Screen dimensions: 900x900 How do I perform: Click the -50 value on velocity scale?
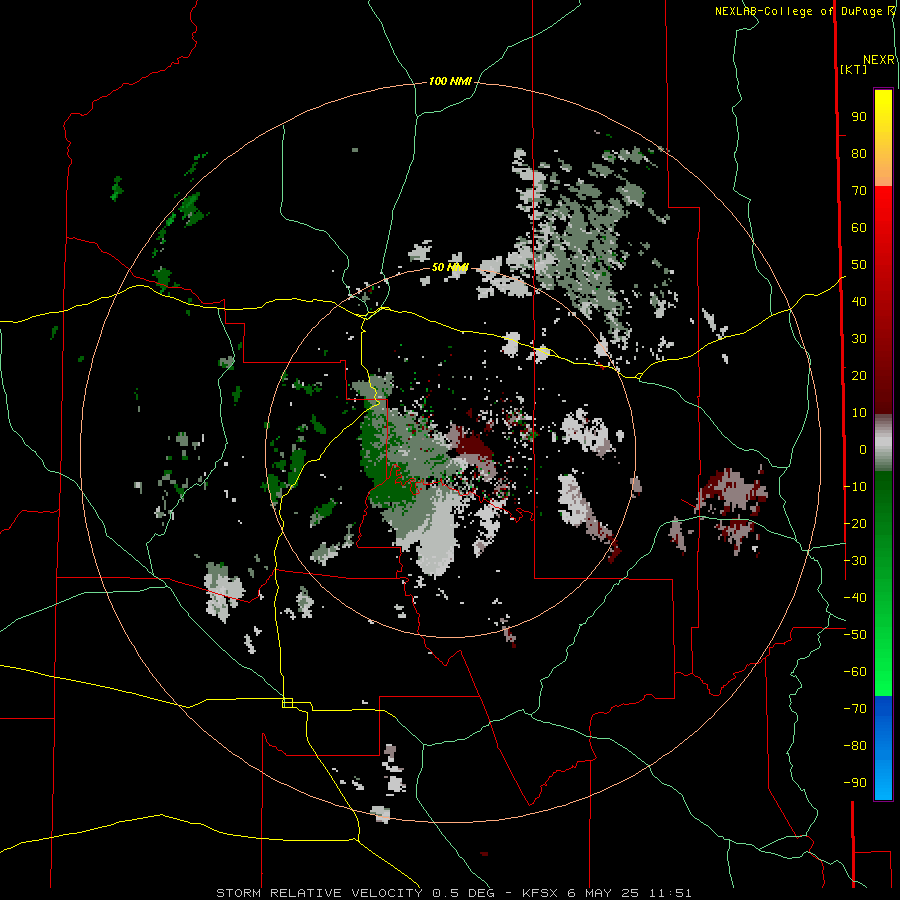click(855, 635)
